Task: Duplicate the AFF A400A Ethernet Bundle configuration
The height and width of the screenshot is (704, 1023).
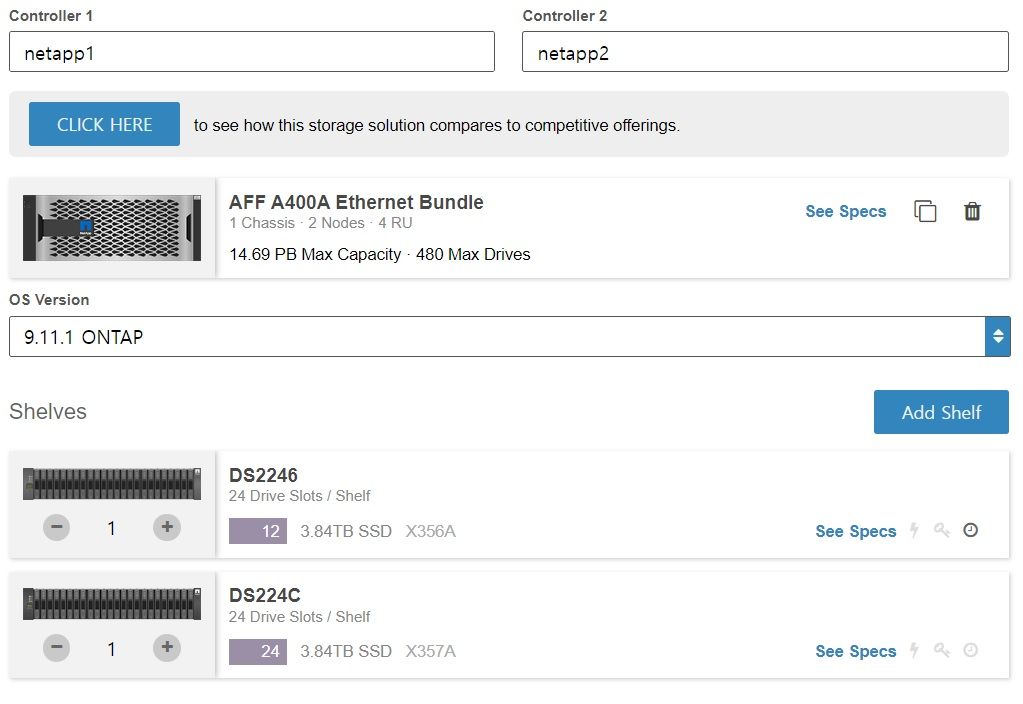Action: (x=925, y=211)
